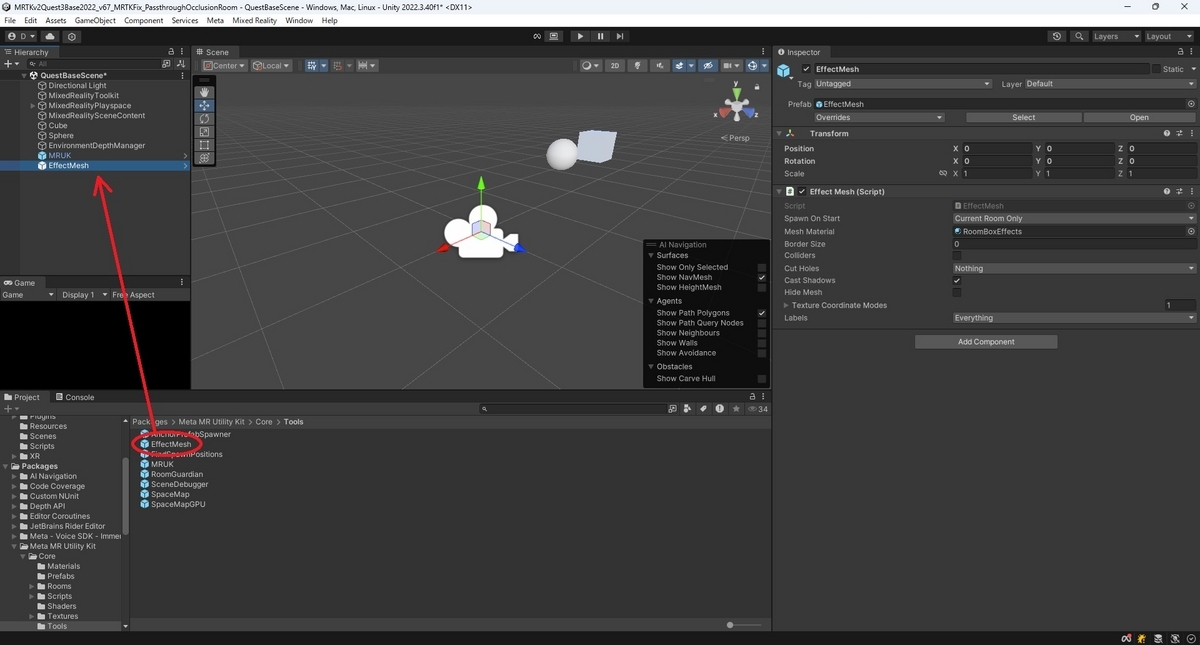The image size is (1200, 645).
Task: Select the Rotate tool in Scene toolbar
Action: pyautogui.click(x=205, y=118)
